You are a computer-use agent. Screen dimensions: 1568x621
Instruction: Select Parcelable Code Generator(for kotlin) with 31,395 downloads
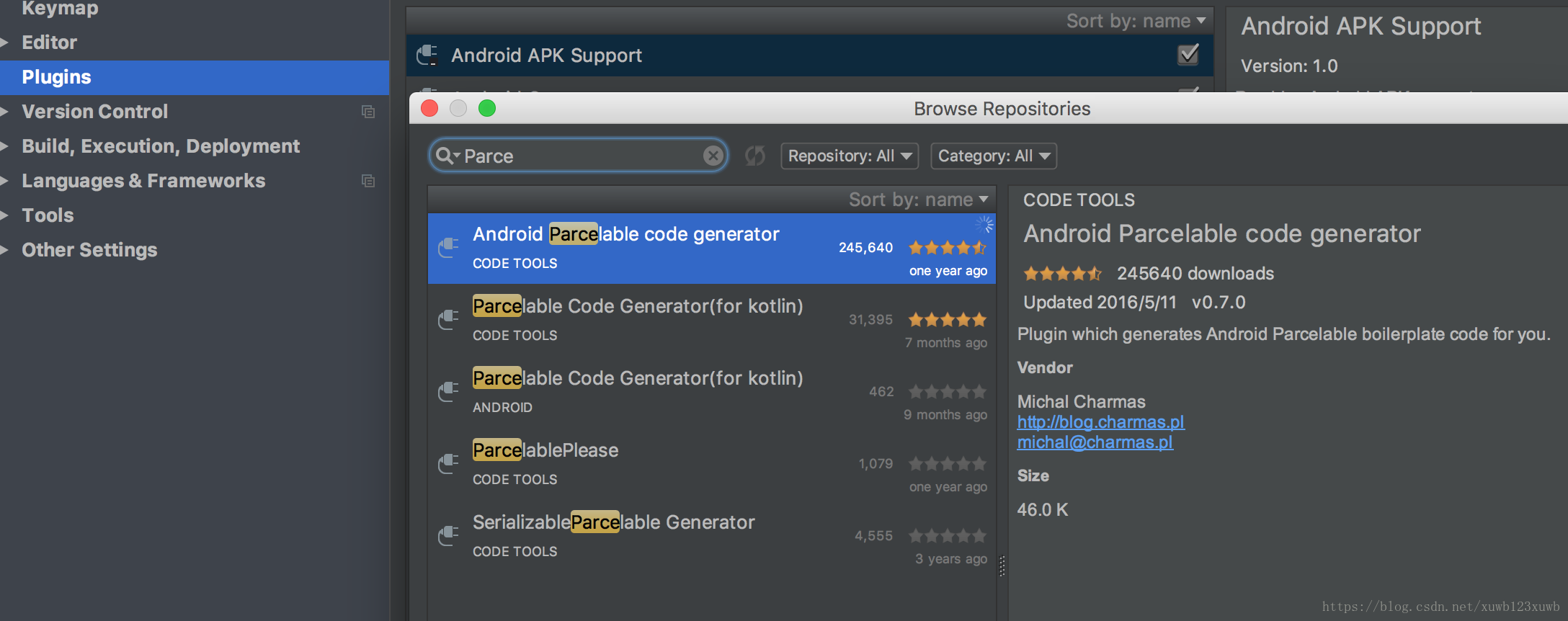coord(712,320)
